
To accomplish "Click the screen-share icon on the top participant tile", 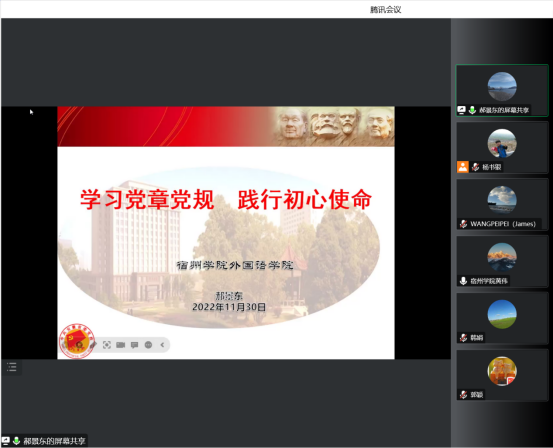I will pyautogui.click(x=461, y=110).
